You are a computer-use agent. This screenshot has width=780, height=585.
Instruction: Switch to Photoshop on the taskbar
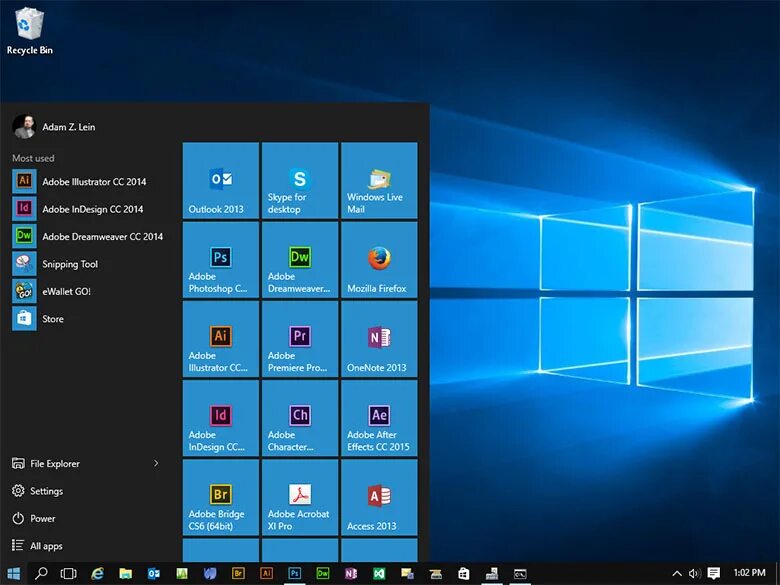[294, 574]
